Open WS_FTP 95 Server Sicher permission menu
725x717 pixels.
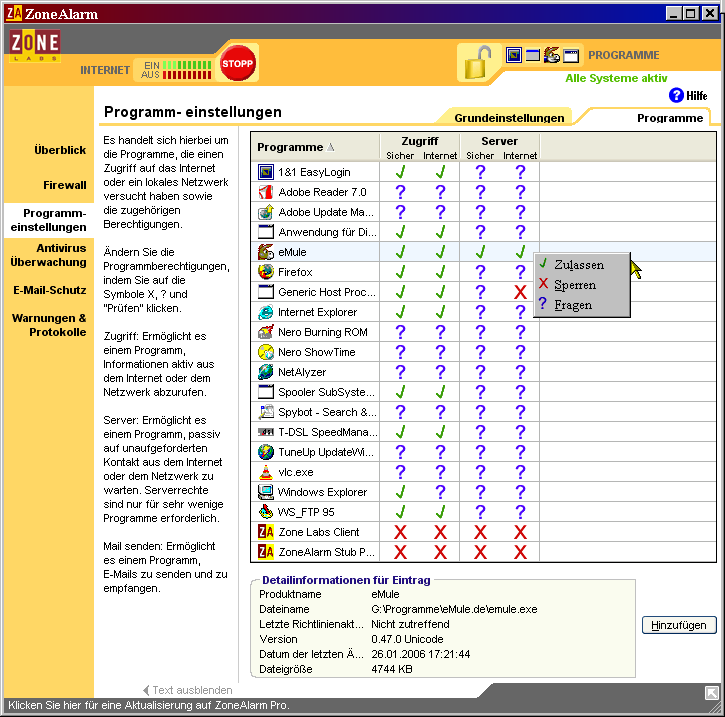pyautogui.click(x=480, y=512)
